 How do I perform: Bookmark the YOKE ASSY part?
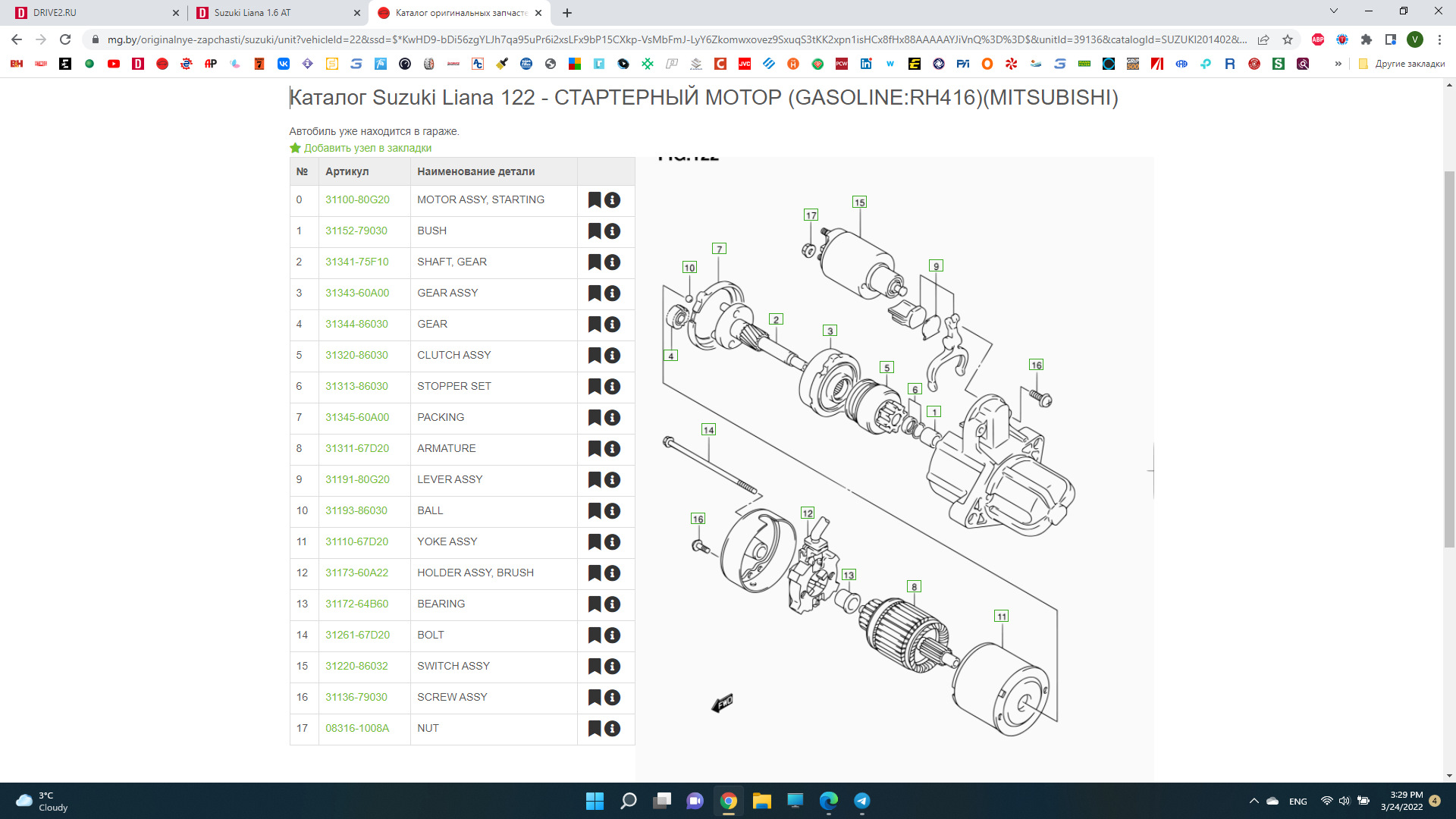[595, 542]
